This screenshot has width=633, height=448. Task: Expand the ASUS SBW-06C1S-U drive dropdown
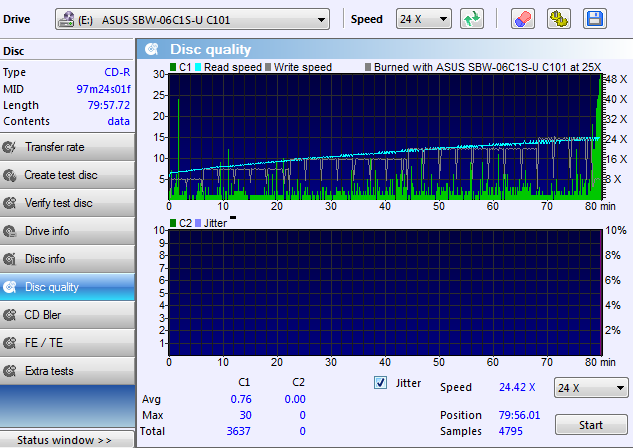click(x=321, y=19)
